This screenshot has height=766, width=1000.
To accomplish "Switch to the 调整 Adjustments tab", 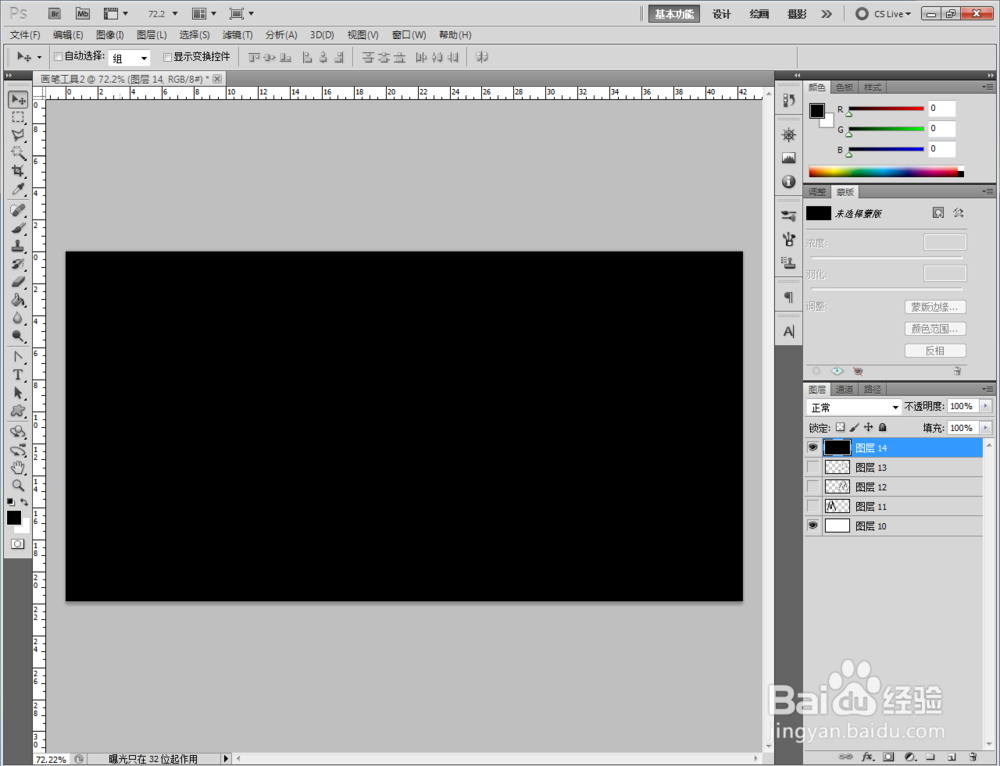I will coord(817,192).
